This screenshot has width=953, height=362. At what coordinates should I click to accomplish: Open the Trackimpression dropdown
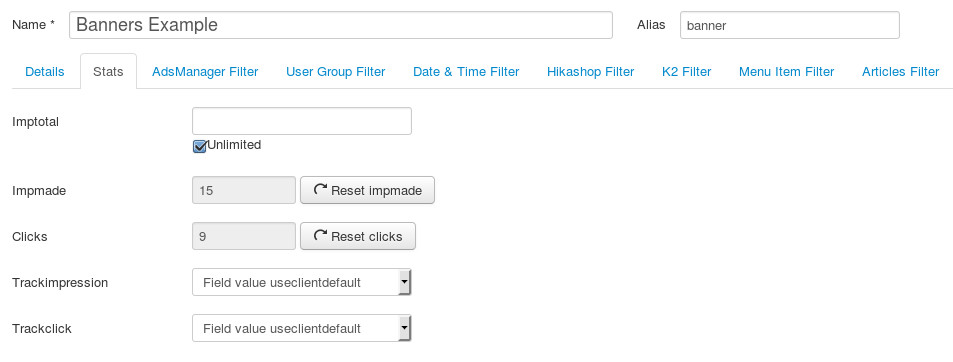[301, 282]
